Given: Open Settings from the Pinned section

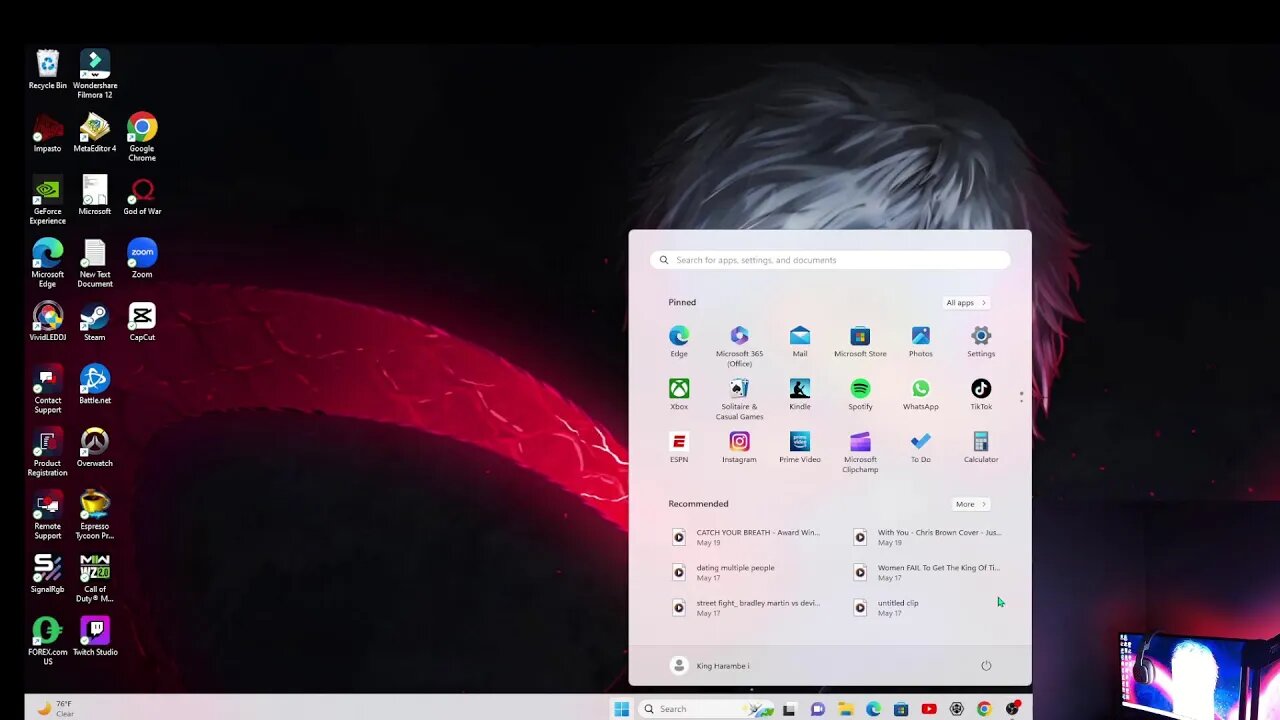Looking at the screenshot, I should click(981, 340).
